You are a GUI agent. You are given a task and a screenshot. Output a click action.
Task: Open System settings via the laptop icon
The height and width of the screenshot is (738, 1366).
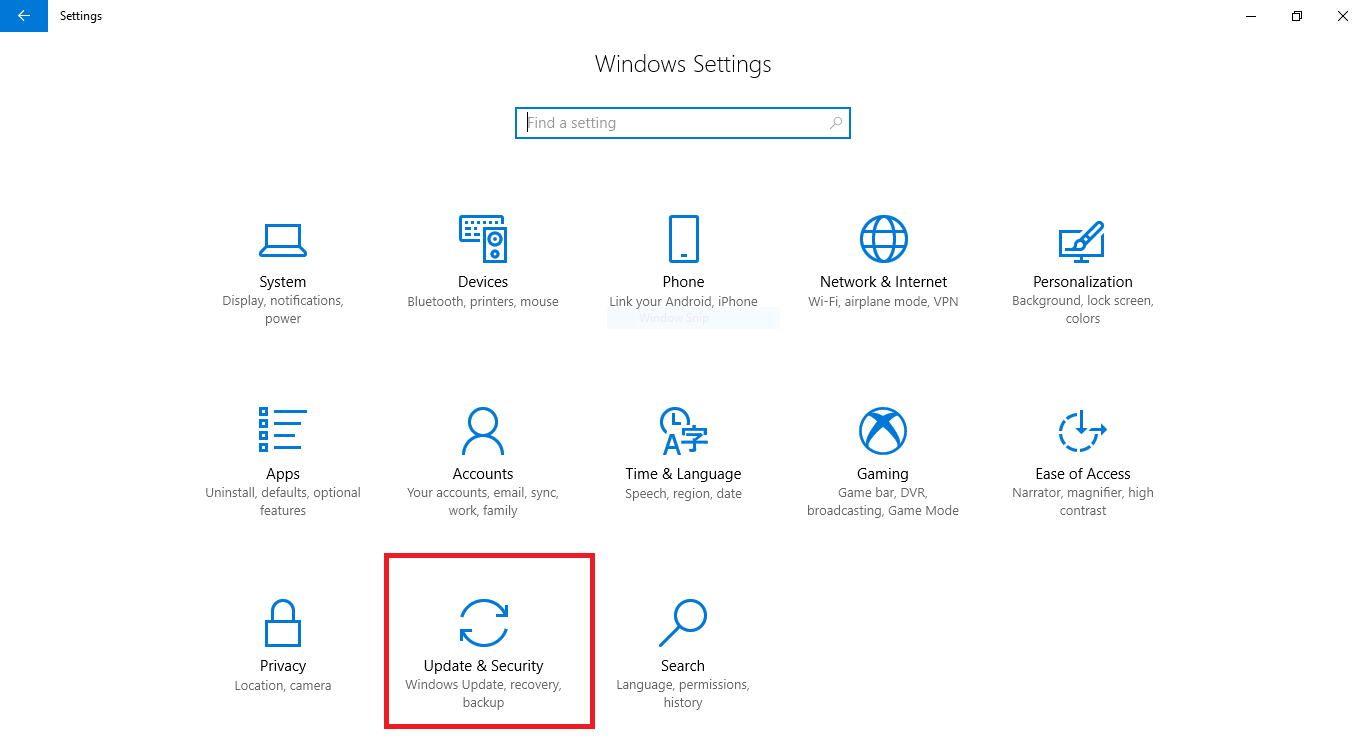tap(283, 239)
